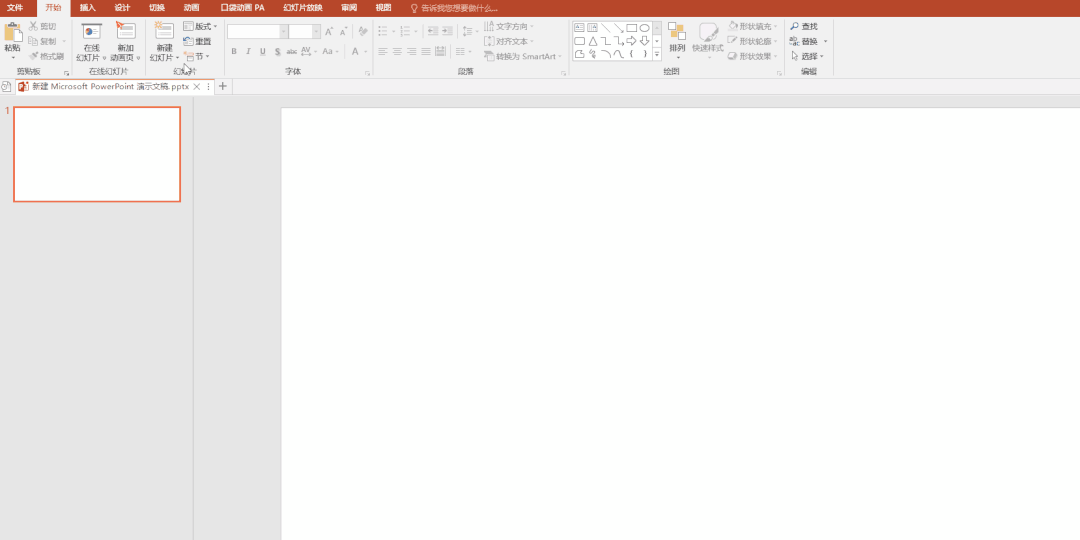This screenshot has height=540, width=1080.
Task: Select the horizontal text box shape
Action: point(579,28)
